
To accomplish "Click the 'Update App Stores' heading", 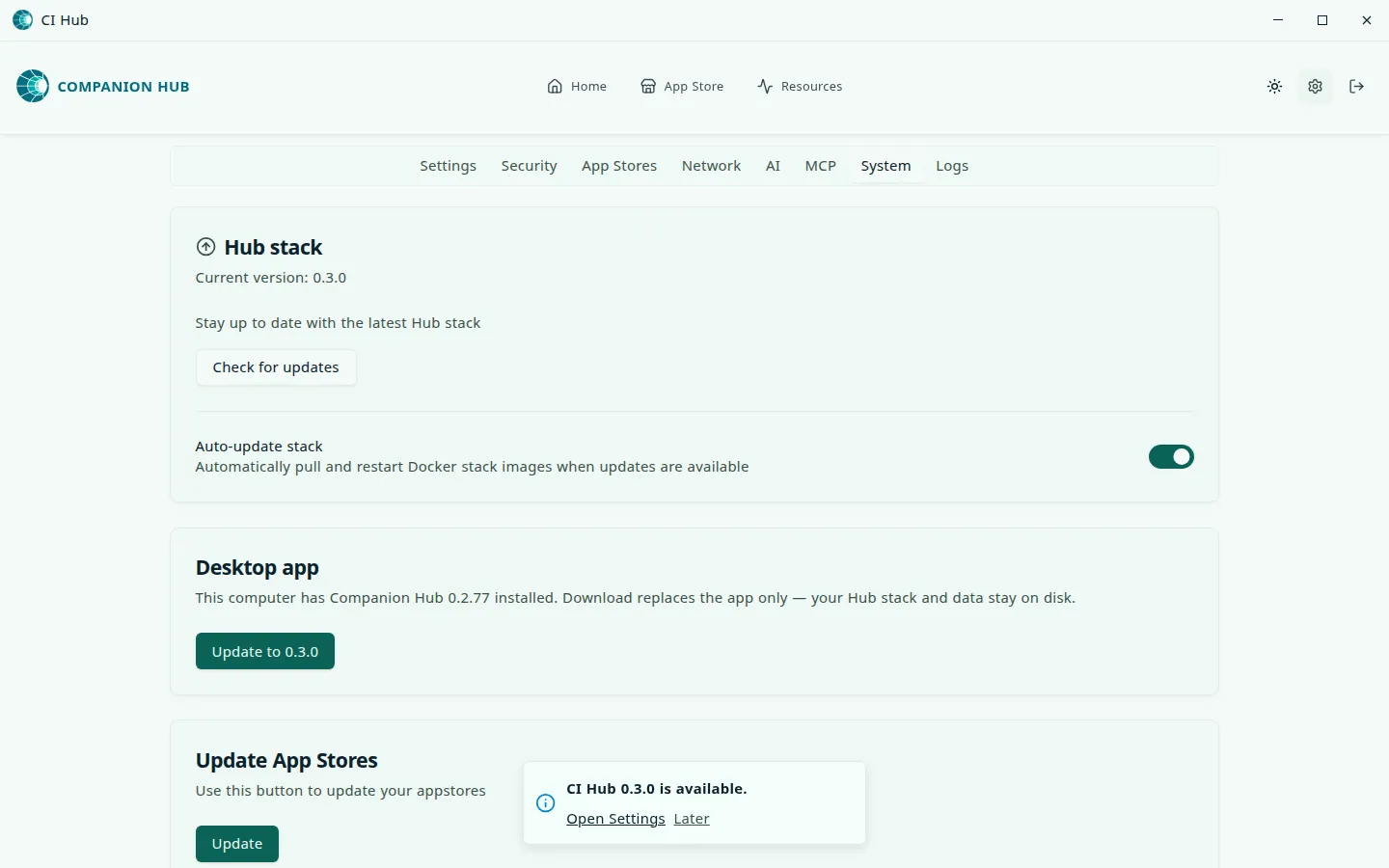I will (x=286, y=760).
